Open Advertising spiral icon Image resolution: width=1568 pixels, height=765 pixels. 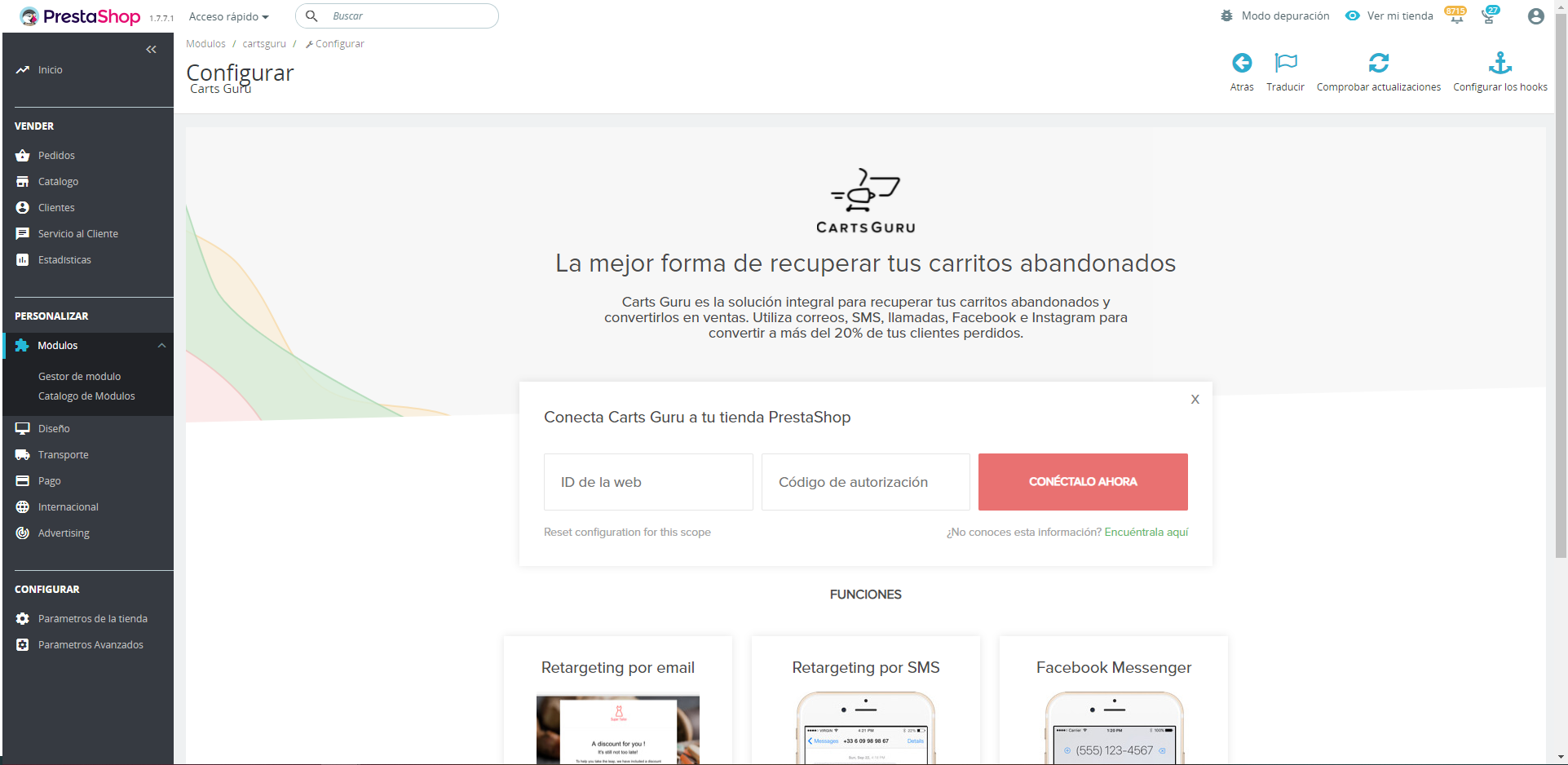pos(22,533)
